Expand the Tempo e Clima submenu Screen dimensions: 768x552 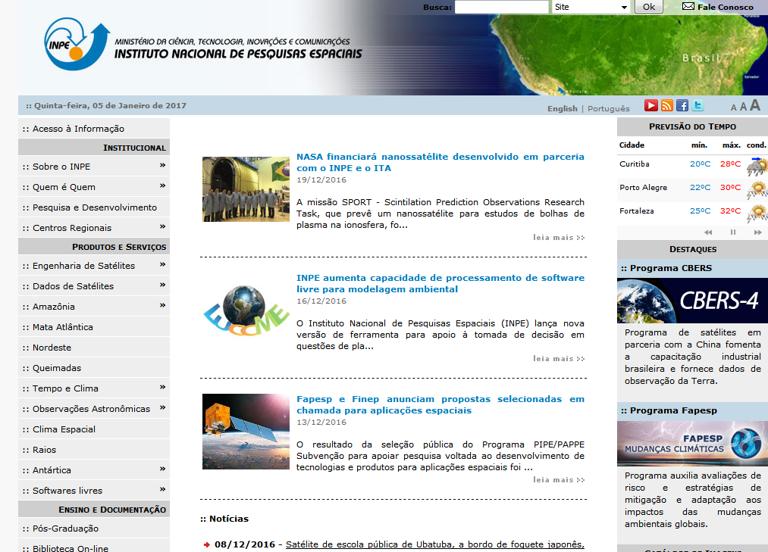pos(162,387)
